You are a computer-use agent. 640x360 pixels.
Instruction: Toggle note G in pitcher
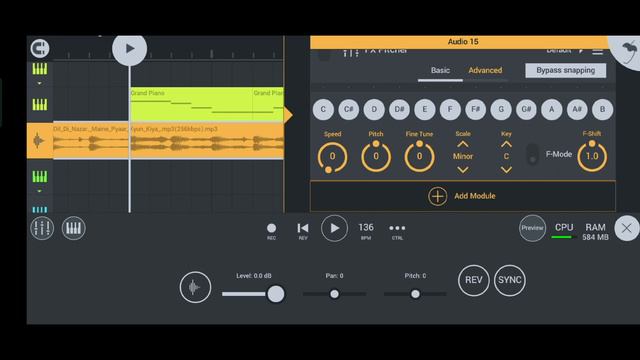click(501, 109)
